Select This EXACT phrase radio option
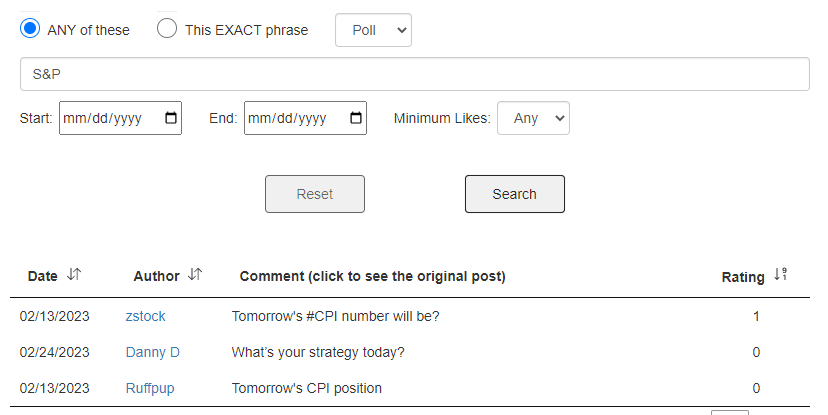This screenshot has width=828, height=415. pyautogui.click(x=167, y=29)
